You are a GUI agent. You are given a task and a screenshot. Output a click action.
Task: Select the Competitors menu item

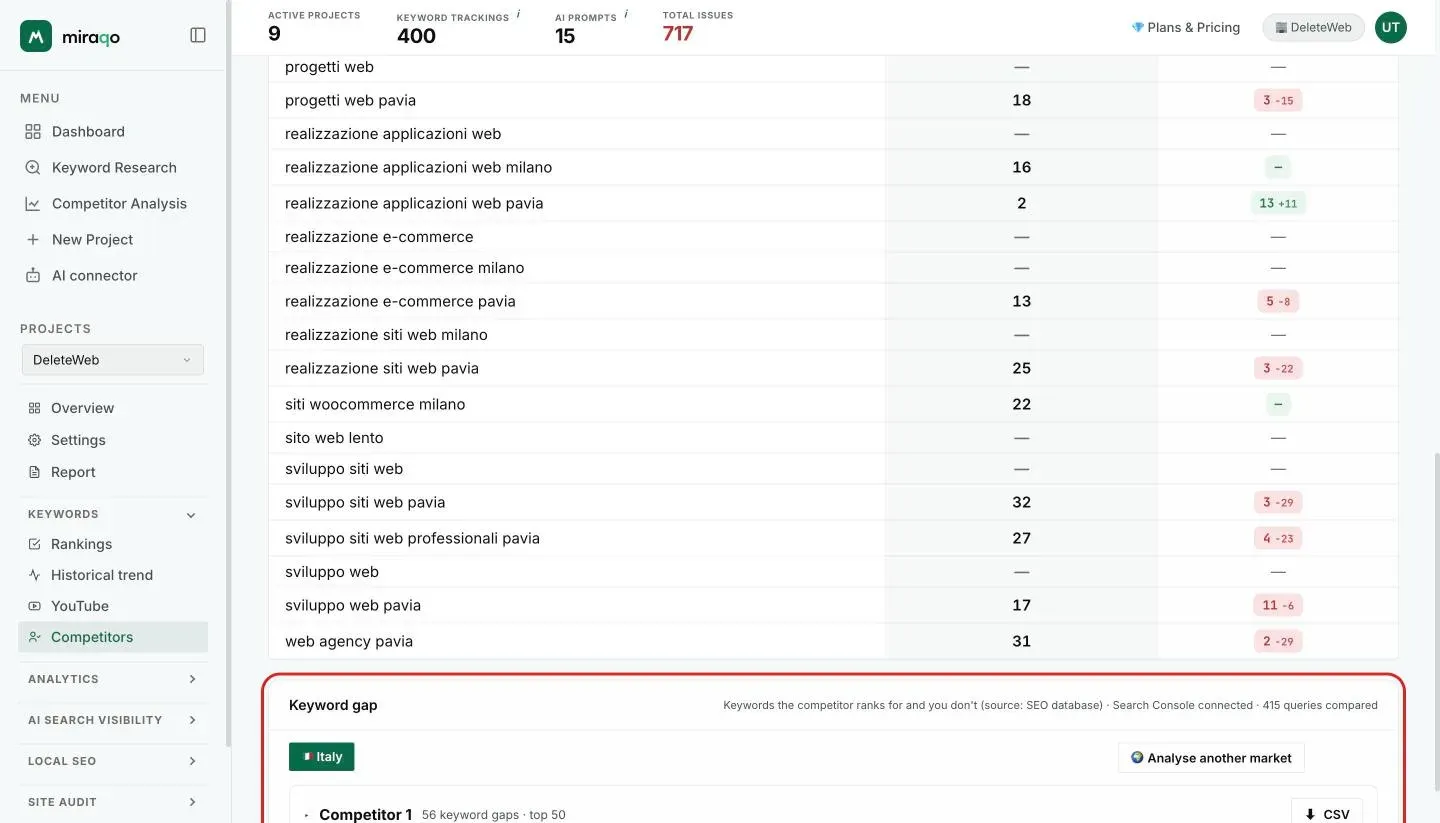coord(113,637)
